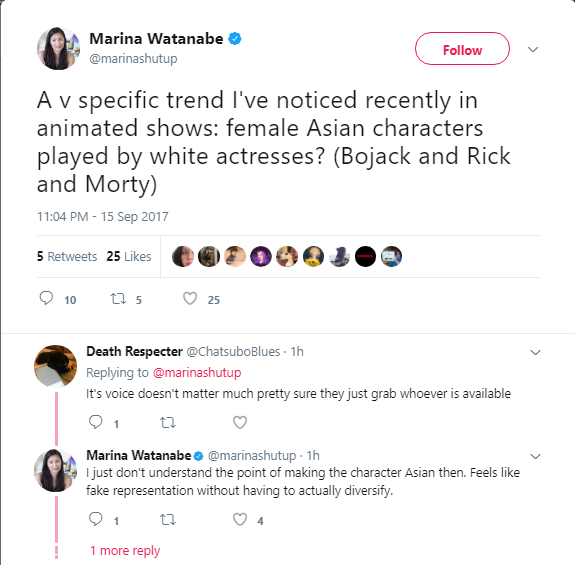Click the reply icon on the main tweet
This screenshot has height=565, width=575.
[x=46, y=298]
